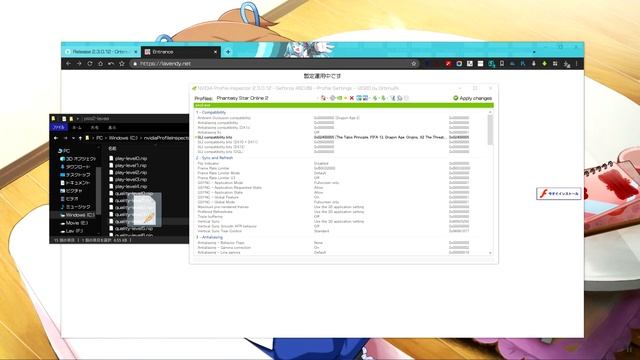The height and width of the screenshot is (360, 640).
Task: Click the green diamond extension icon in browser toolbar
Action: pyautogui.click(x=544, y=64)
